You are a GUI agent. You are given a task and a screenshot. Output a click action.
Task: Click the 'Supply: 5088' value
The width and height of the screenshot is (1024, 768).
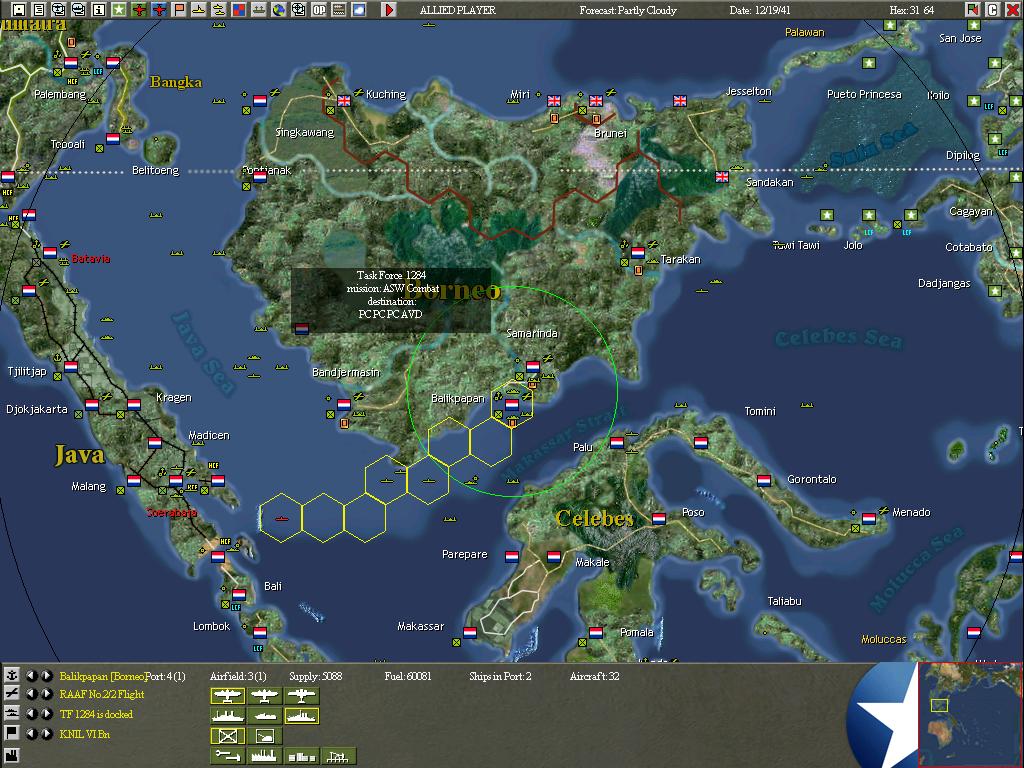coord(315,676)
